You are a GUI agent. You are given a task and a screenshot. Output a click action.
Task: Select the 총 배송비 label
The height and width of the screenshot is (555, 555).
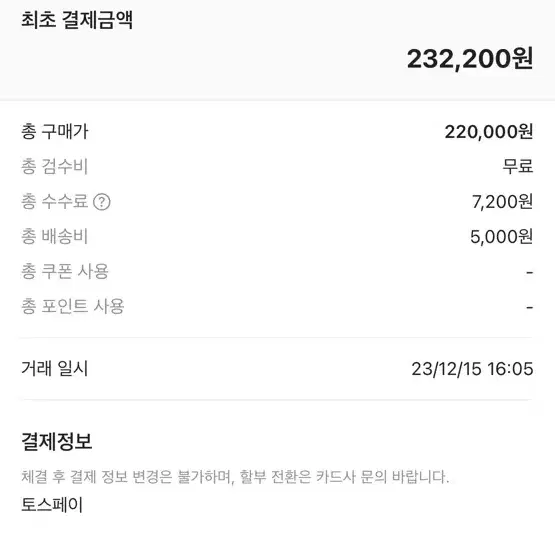click(55, 236)
